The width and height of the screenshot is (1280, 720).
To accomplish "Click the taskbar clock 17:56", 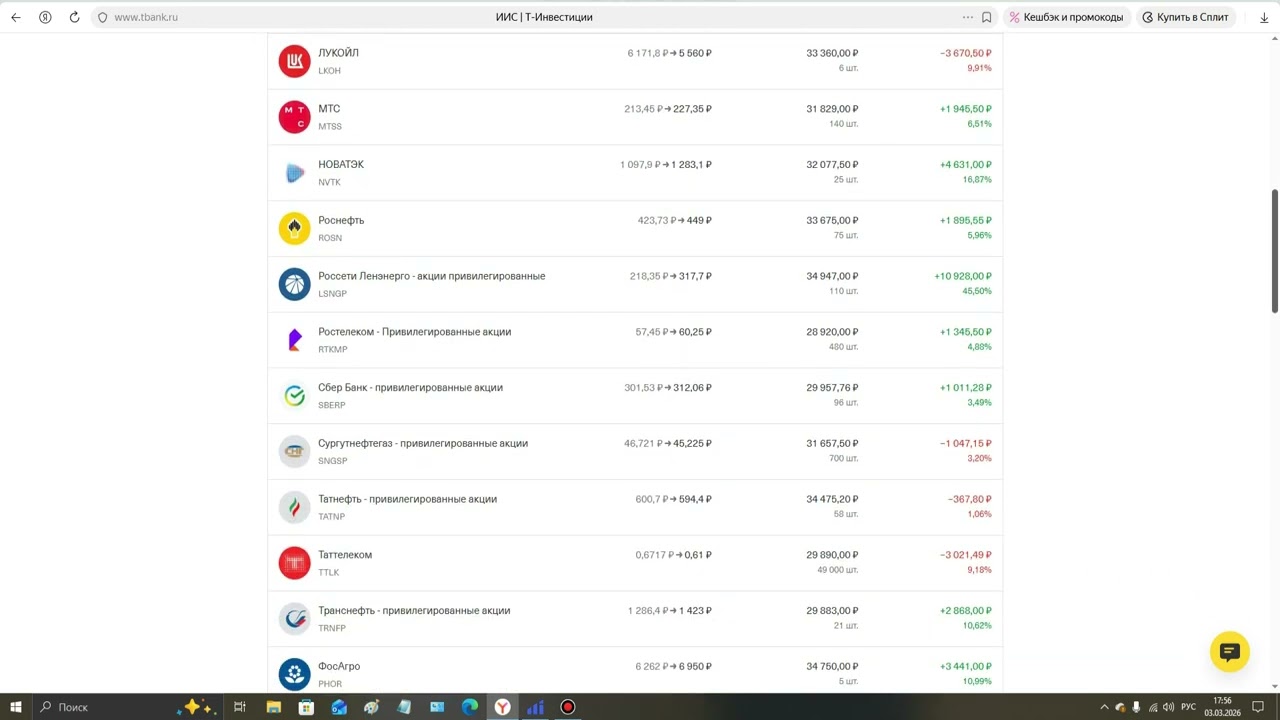I will click(x=1222, y=701).
